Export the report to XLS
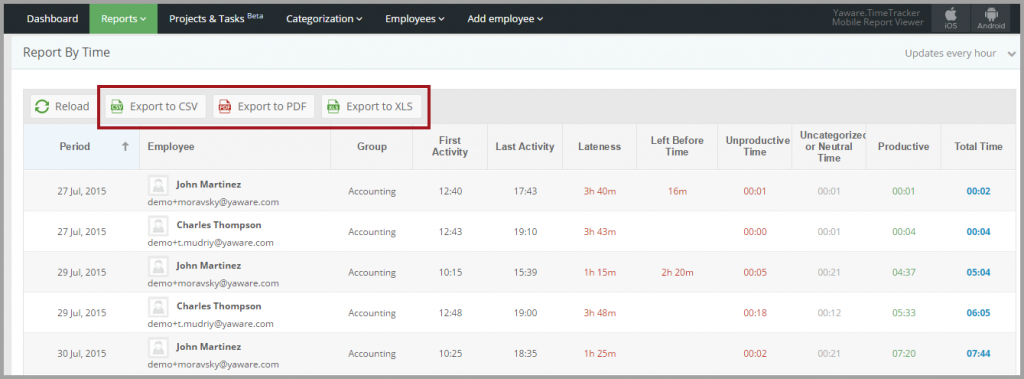This screenshot has width=1024, height=379. (x=372, y=107)
